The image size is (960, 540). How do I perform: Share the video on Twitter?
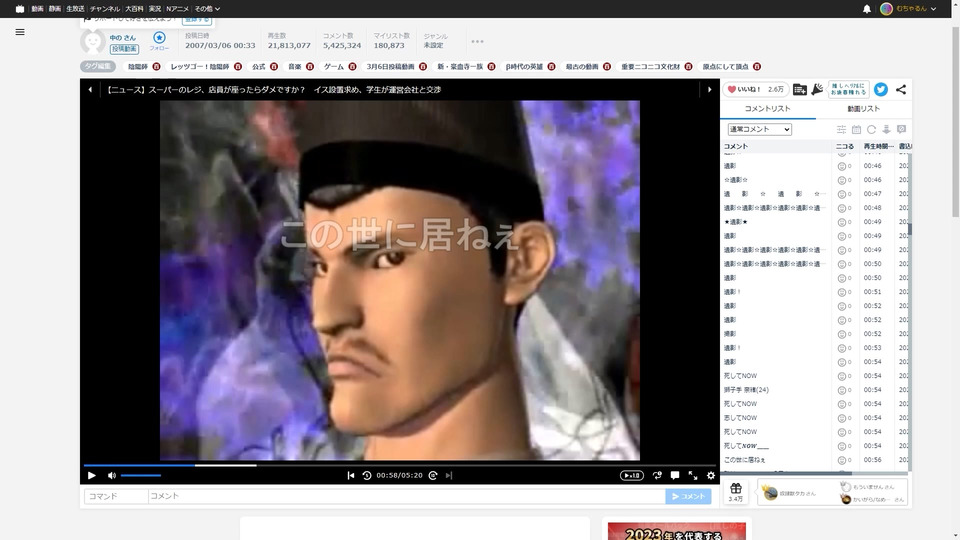click(880, 89)
